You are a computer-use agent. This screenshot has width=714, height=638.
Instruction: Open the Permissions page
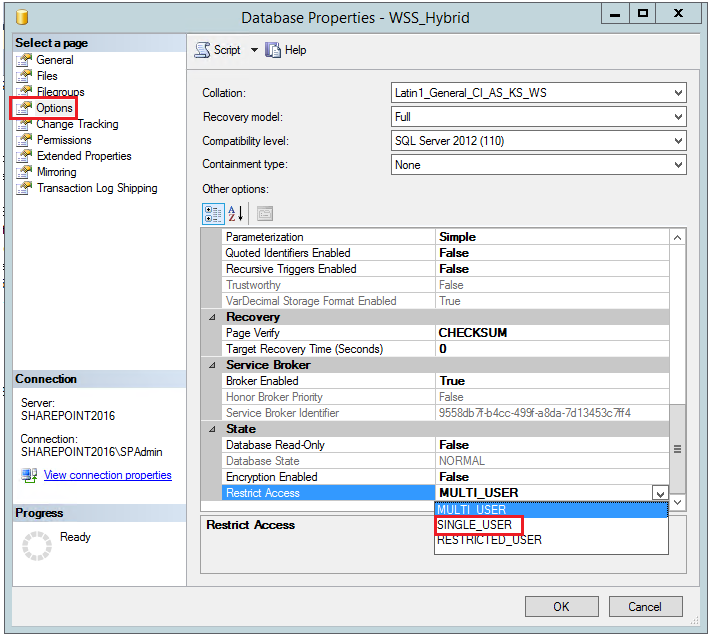(64, 140)
